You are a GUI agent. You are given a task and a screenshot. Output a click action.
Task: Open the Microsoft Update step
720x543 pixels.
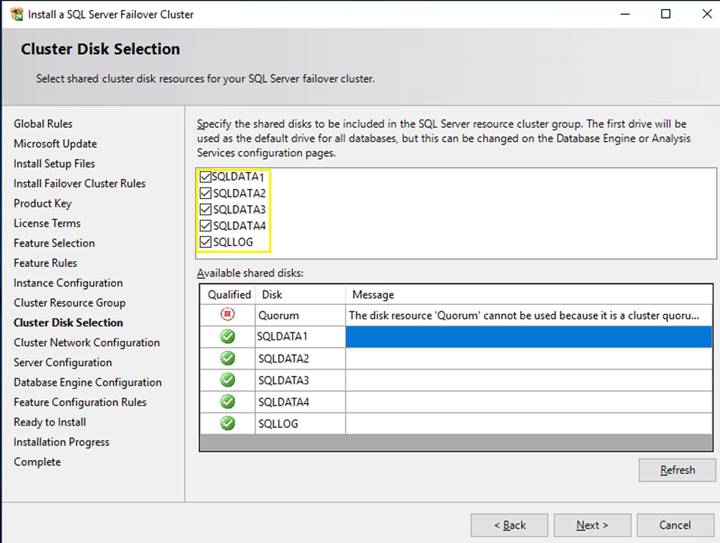pos(55,144)
